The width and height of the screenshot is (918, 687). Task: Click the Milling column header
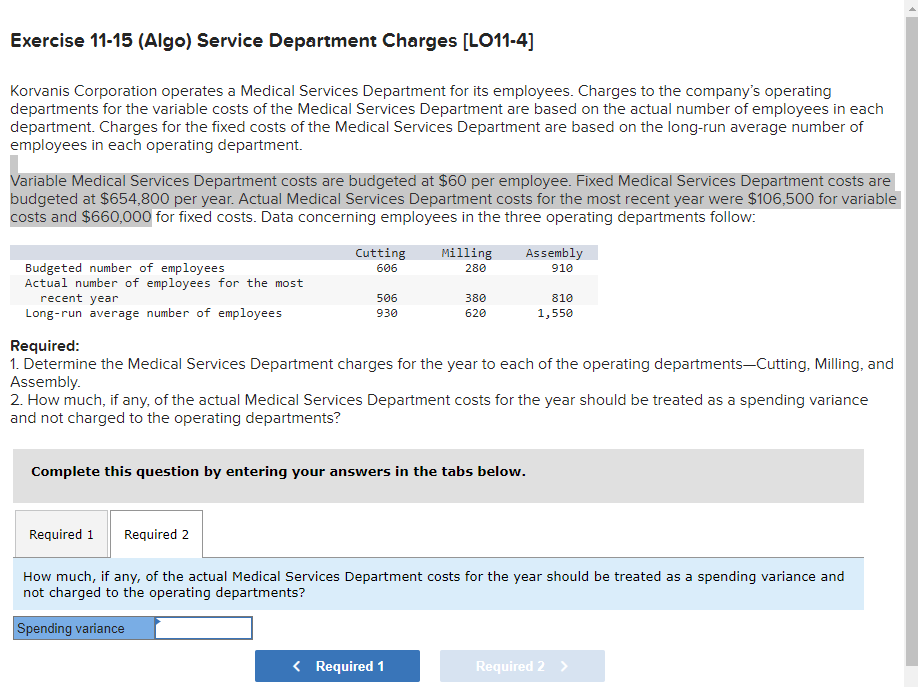point(467,252)
